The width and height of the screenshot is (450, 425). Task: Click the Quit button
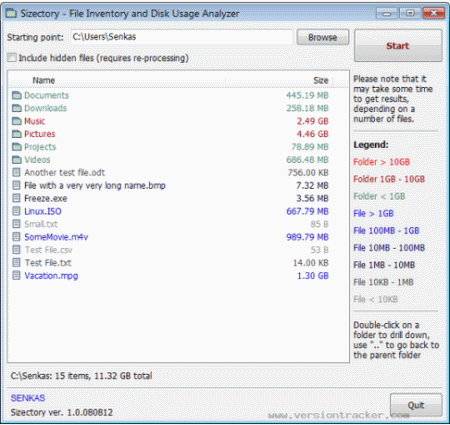[416, 405]
